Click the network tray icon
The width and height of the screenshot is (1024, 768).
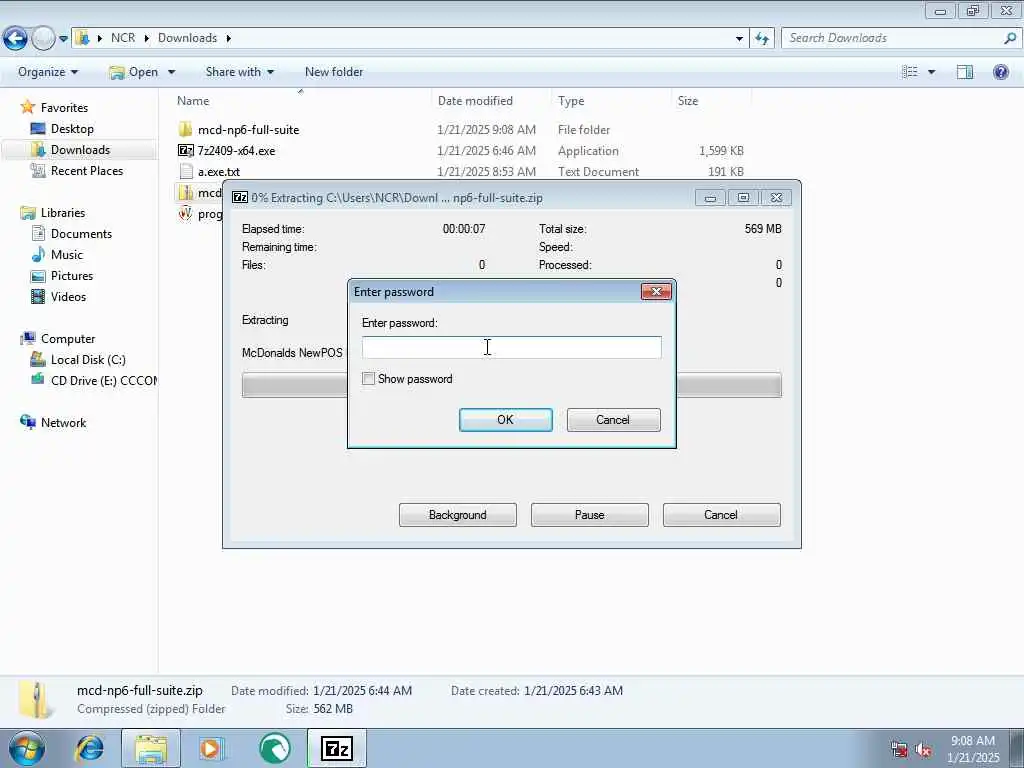pos(899,750)
